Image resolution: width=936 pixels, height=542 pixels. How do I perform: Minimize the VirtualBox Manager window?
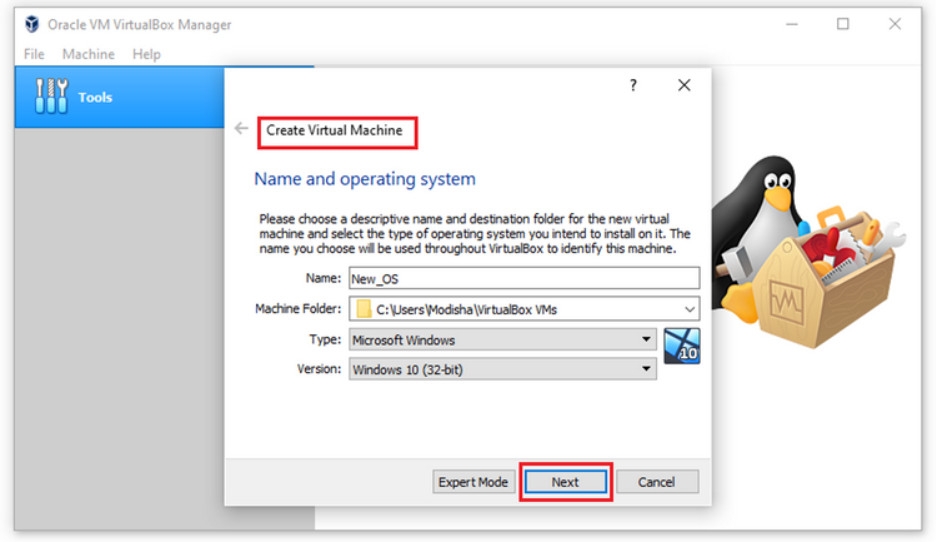tap(792, 24)
